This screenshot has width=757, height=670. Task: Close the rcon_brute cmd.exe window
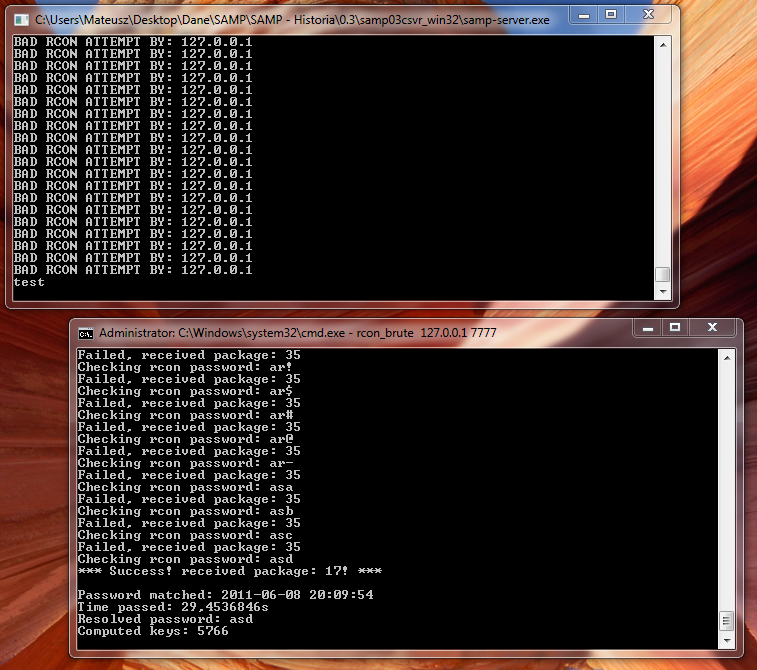tap(712, 328)
